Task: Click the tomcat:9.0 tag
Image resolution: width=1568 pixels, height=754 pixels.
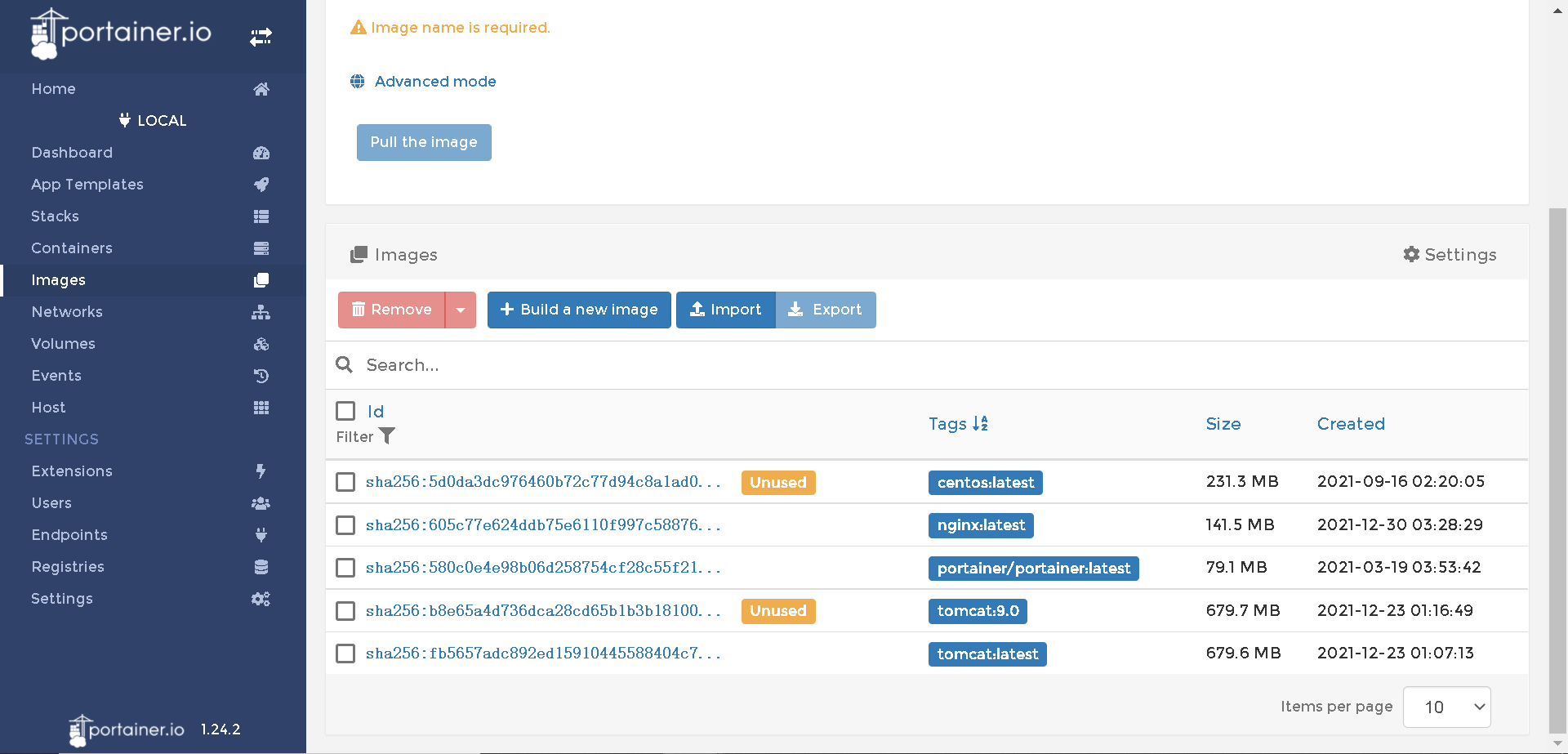Action: point(978,611)
